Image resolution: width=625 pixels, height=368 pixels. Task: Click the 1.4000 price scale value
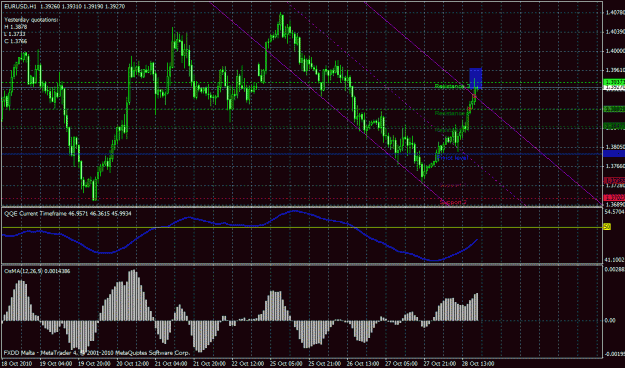[615, 51]
